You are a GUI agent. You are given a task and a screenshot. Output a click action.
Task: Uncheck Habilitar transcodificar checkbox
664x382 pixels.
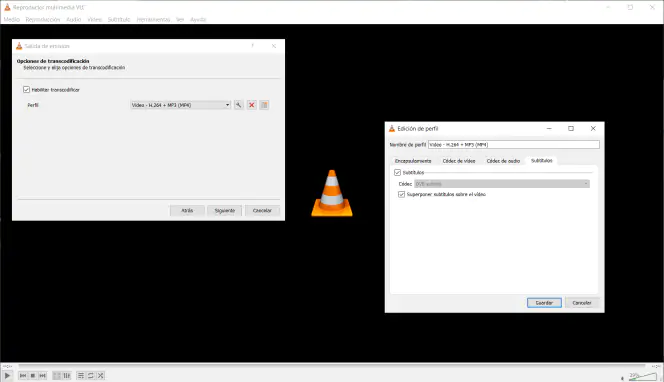pyautogui.click(x=27, y=90)
